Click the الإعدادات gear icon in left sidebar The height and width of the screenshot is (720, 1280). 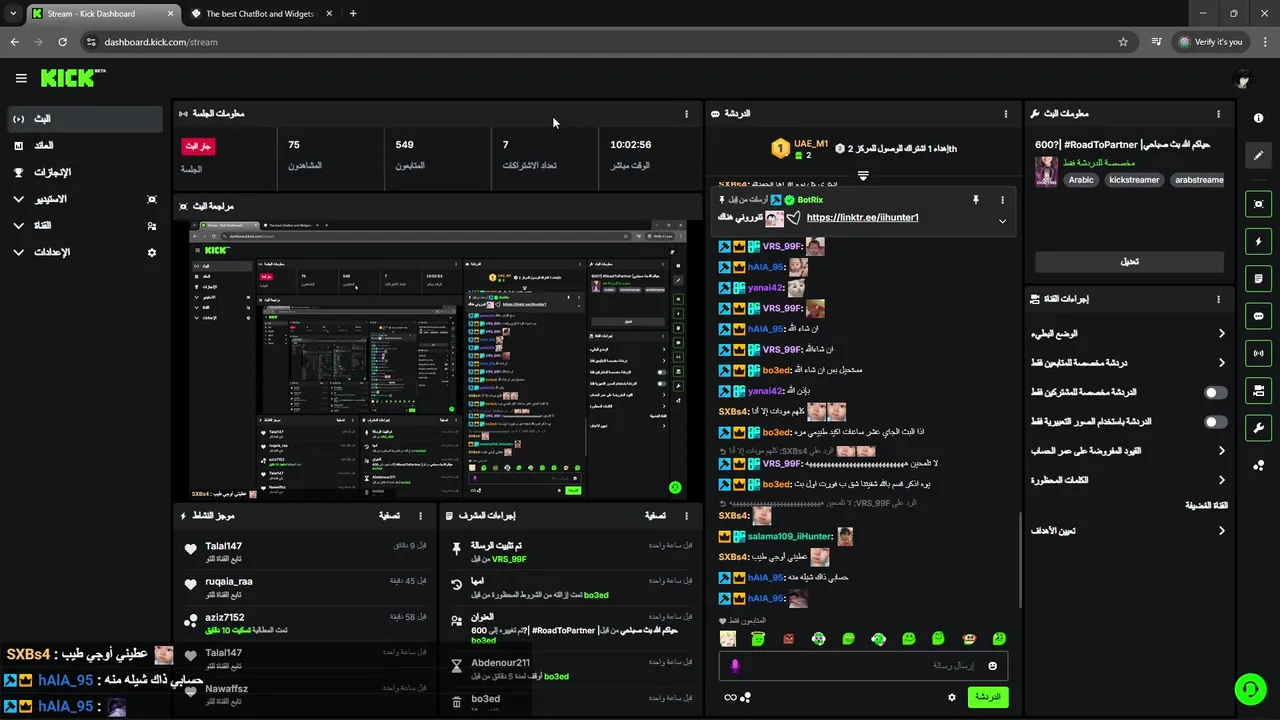click(x=152, y=252)
